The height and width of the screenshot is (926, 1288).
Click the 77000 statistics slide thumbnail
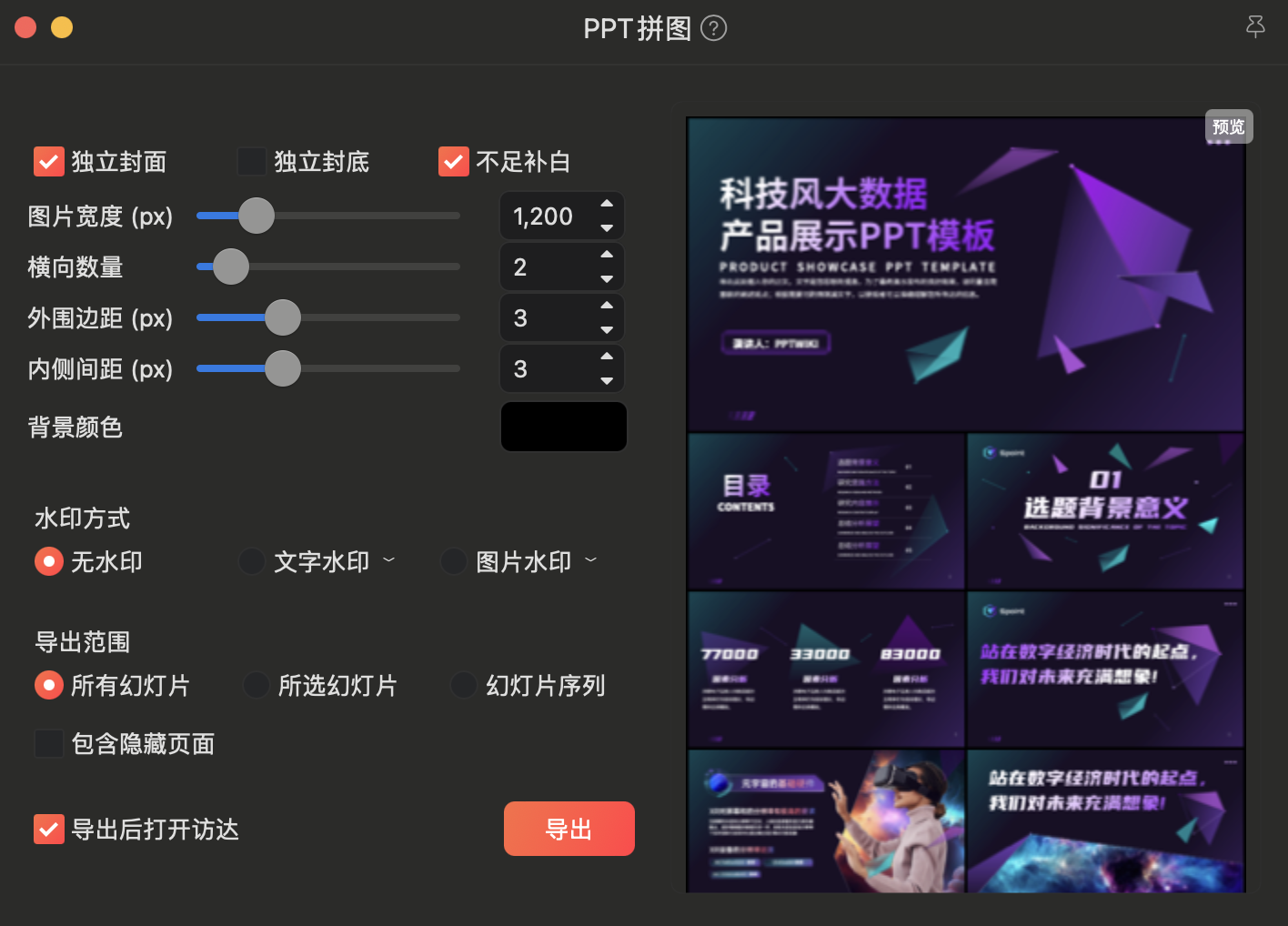(826, 669)
